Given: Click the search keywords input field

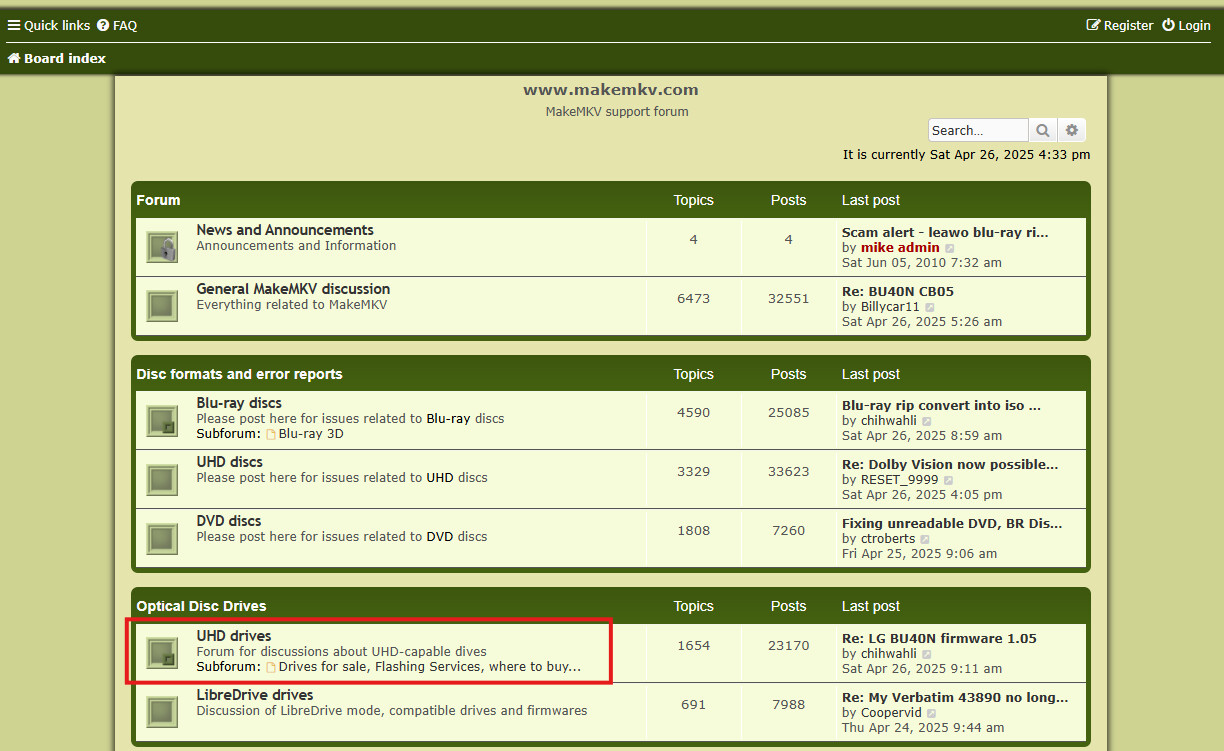Looking at the screenshot, I should [x=978, y=130].
